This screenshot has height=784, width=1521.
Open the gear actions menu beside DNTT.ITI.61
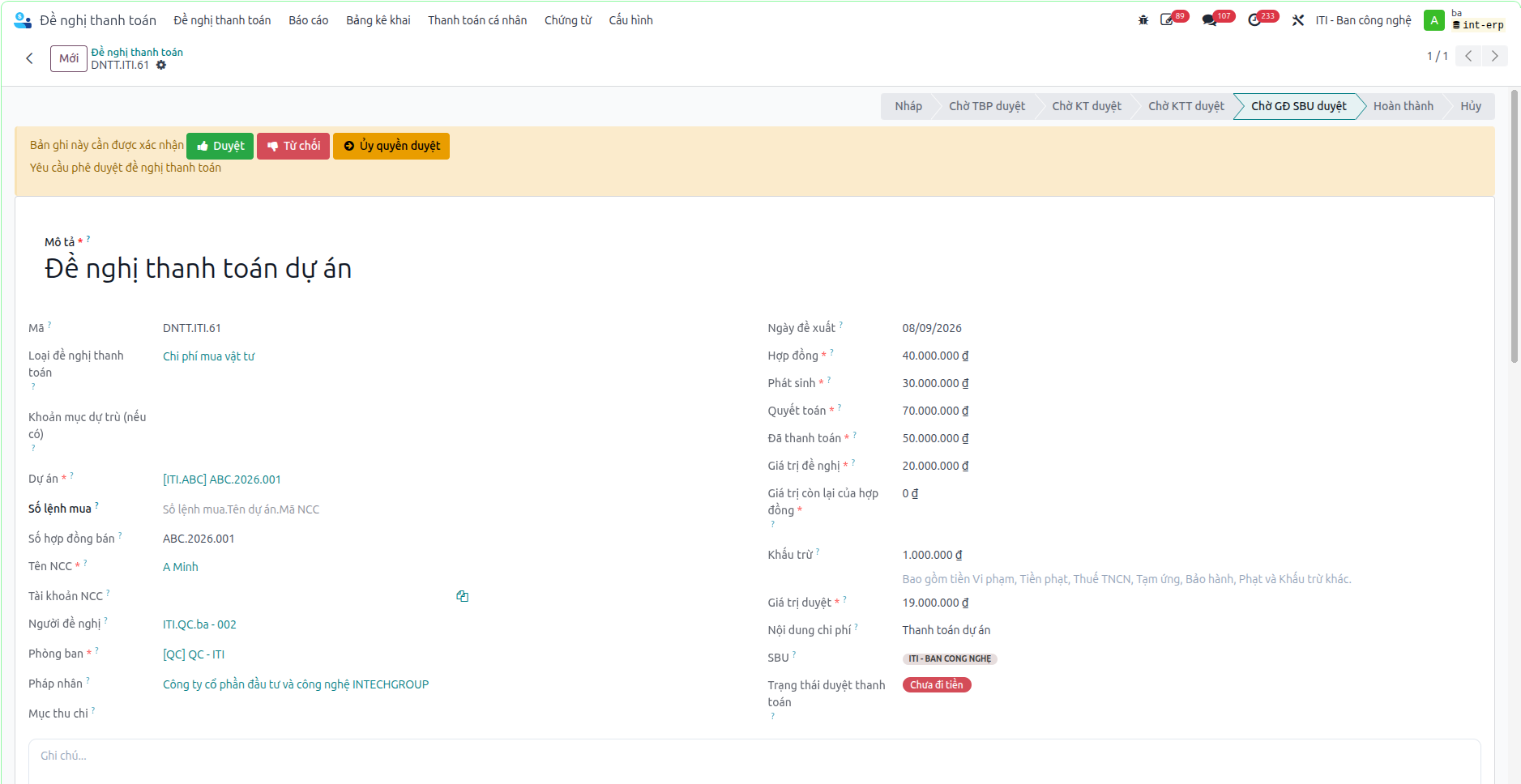coord(161,65)
